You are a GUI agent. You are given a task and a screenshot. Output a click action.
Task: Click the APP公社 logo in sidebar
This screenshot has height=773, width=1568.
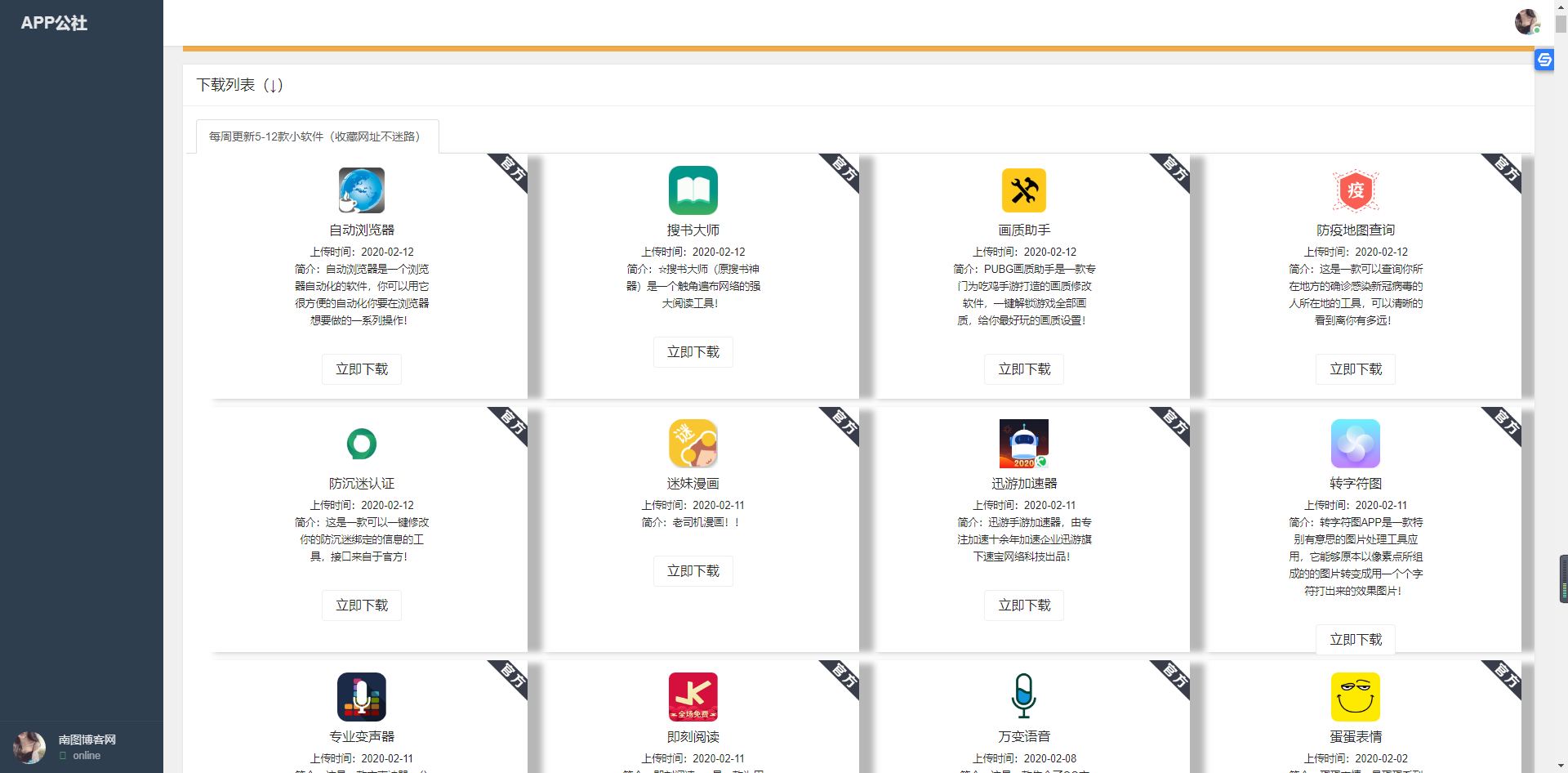point(54,23)
